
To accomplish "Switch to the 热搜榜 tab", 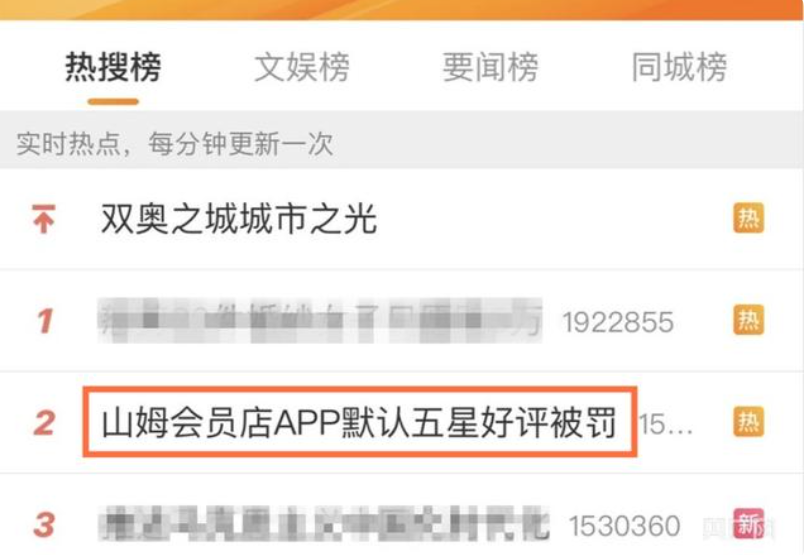I will [113, 67].
